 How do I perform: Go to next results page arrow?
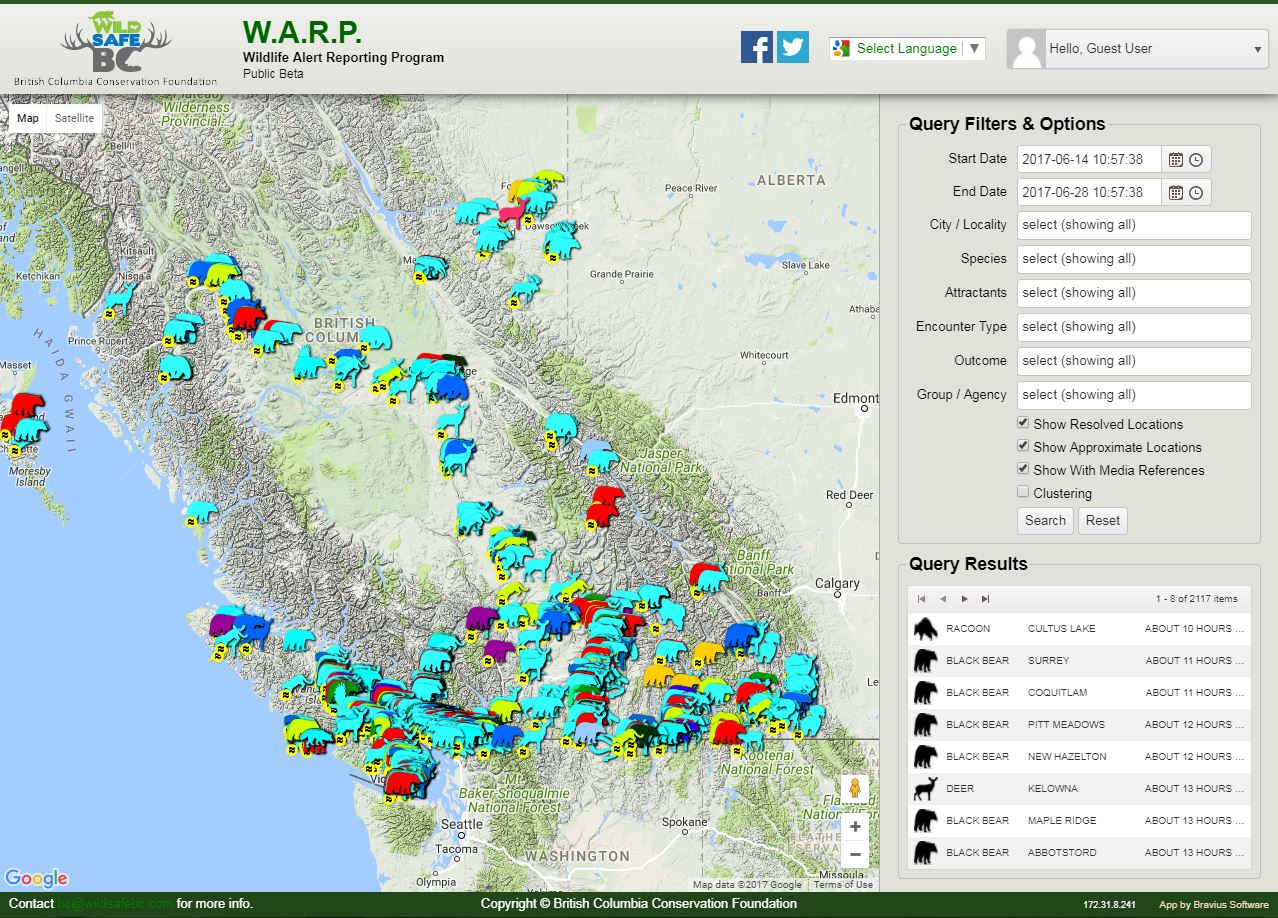(964, 599)
